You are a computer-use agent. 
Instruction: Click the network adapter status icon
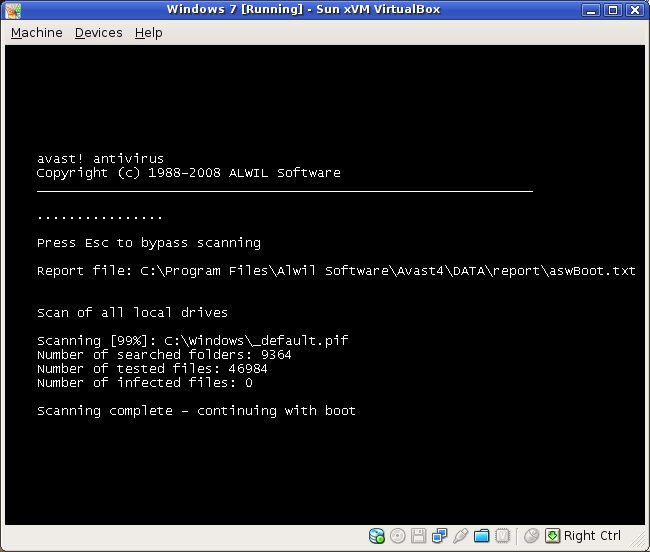pos(440,536)
